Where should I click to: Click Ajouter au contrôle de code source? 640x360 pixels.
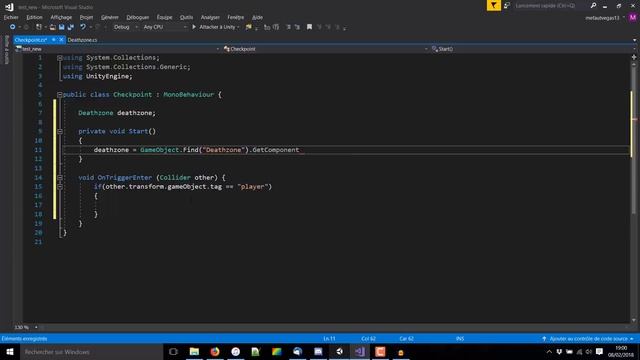588,339
